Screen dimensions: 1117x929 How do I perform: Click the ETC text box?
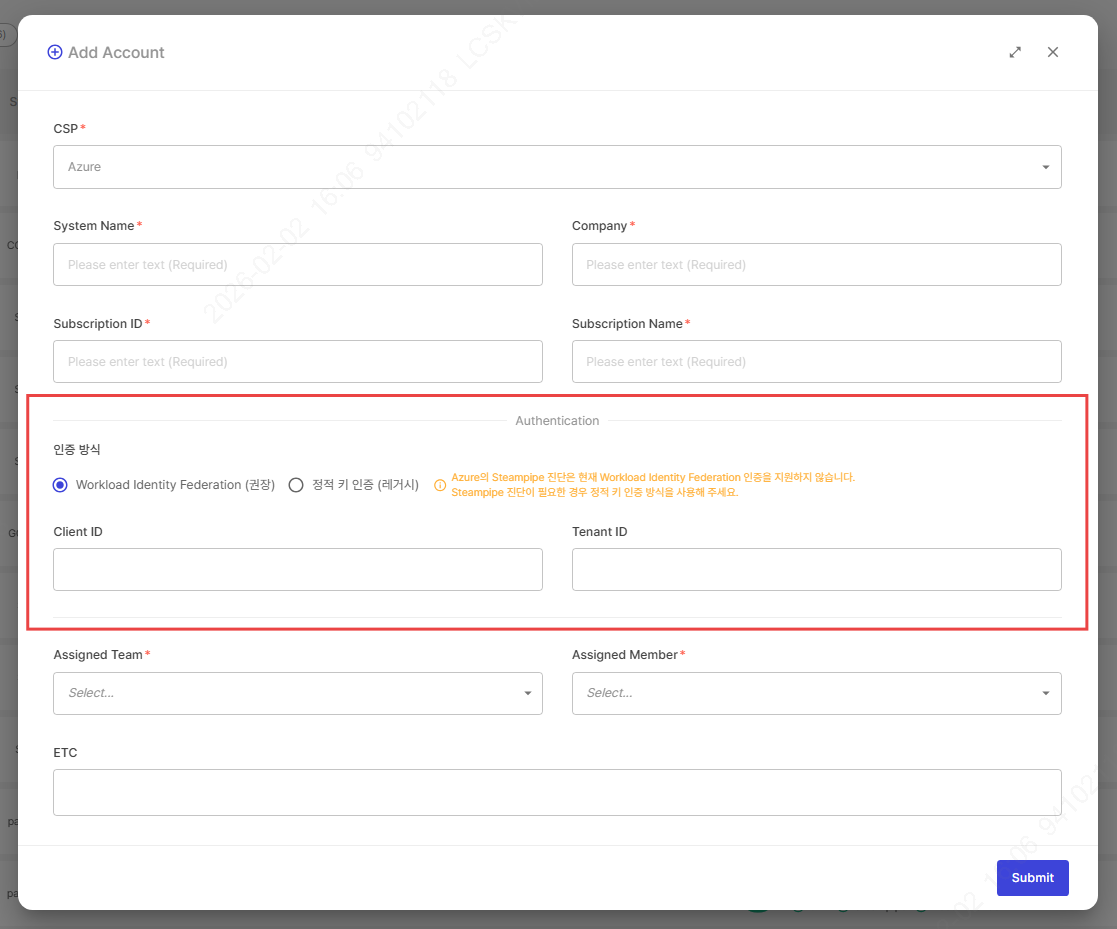557,792
